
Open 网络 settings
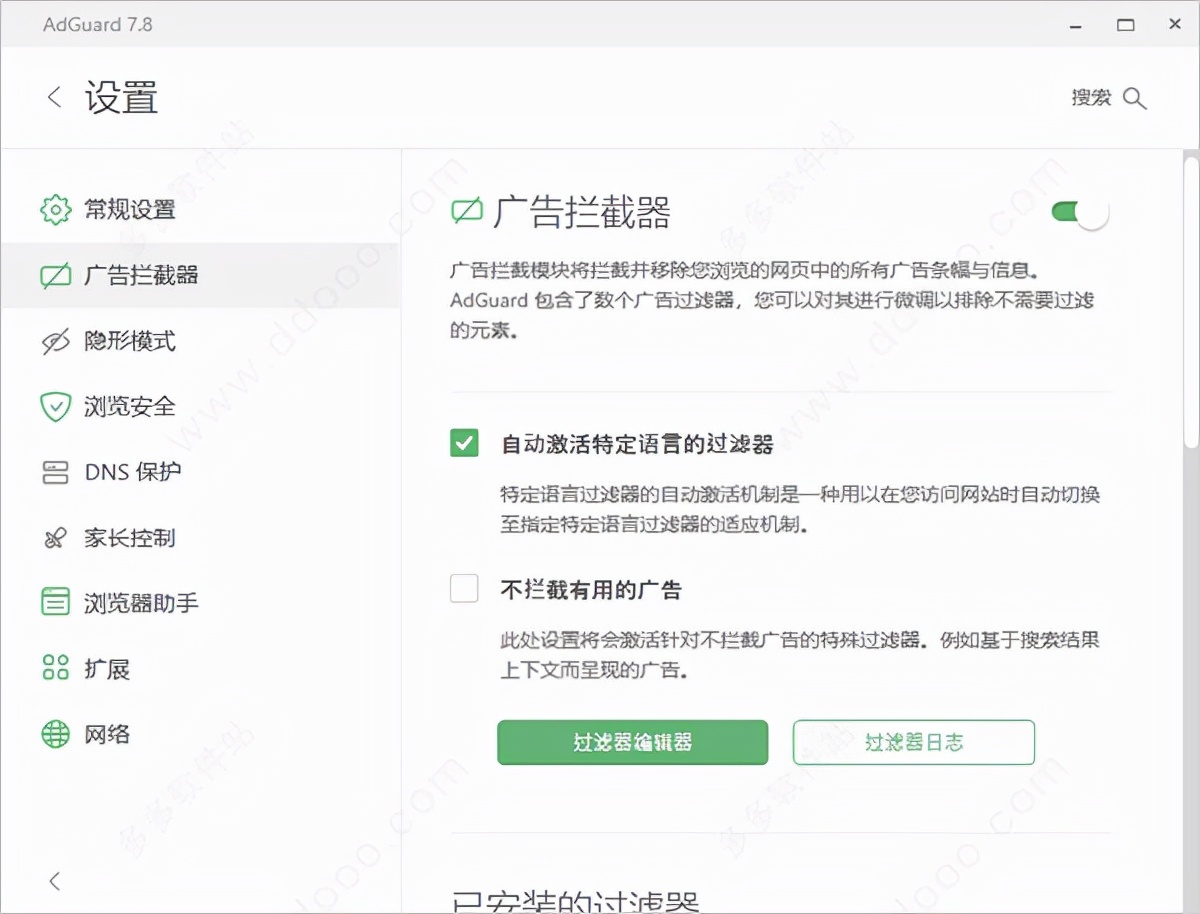107,734
